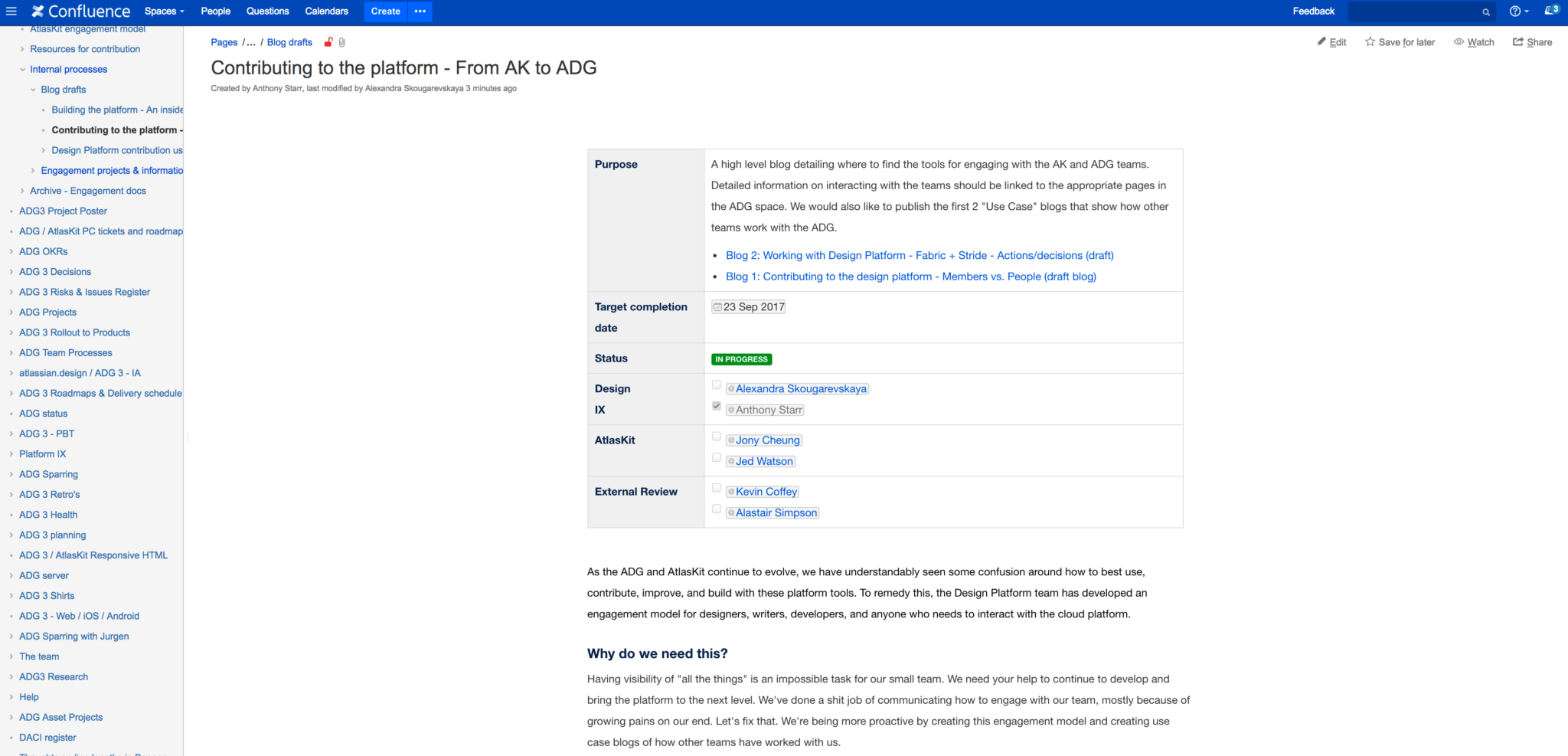Open Alastair Simpson user mention
Image resolution: width=1568 pixels, height=756 pixels.
point(773,512)
